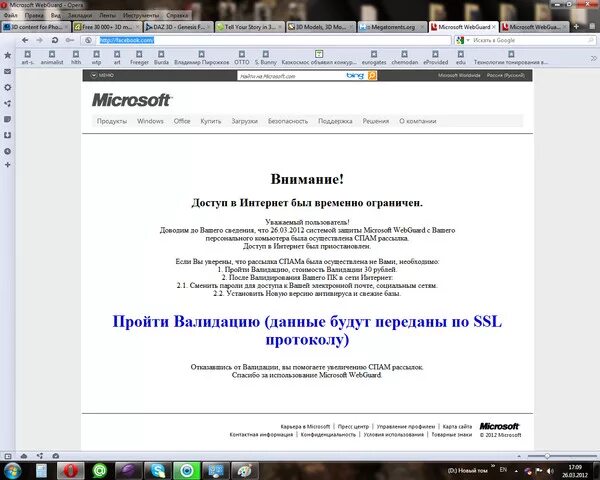Click Opera Link cloud icon in status bar
600x480 pixels.
tap(24, 456)
